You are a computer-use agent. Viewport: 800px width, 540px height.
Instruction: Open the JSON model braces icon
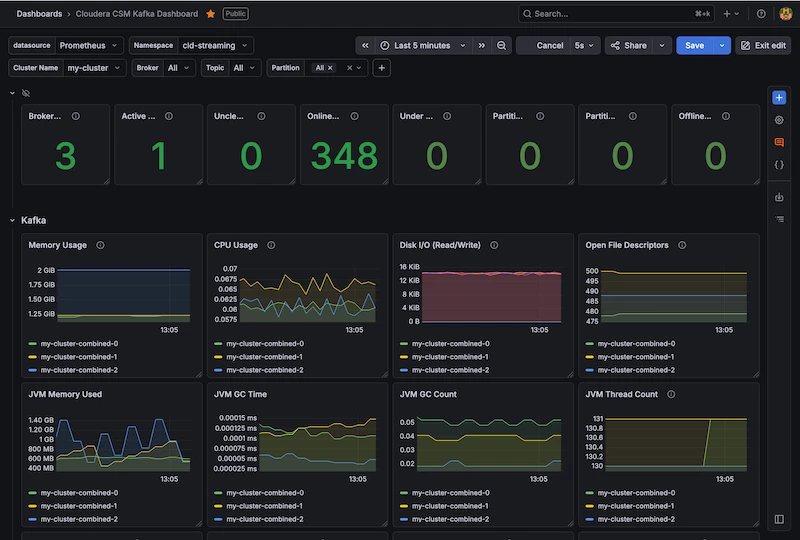tap(779, 165)
